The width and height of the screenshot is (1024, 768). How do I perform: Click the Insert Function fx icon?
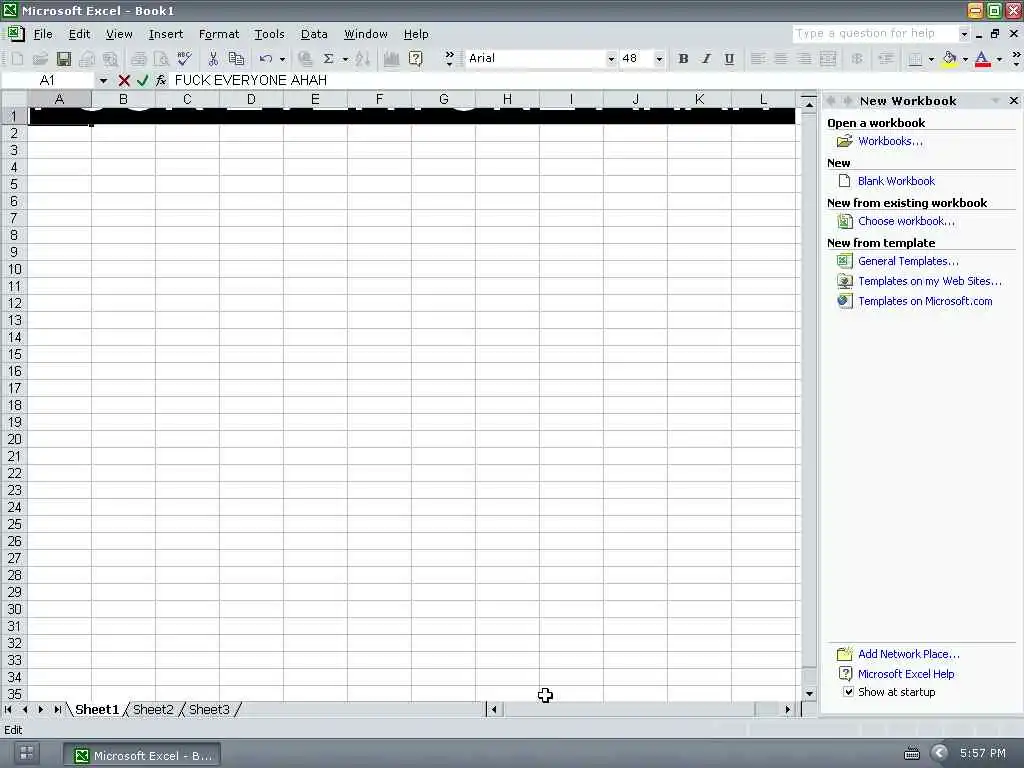(x=161, y=80)
